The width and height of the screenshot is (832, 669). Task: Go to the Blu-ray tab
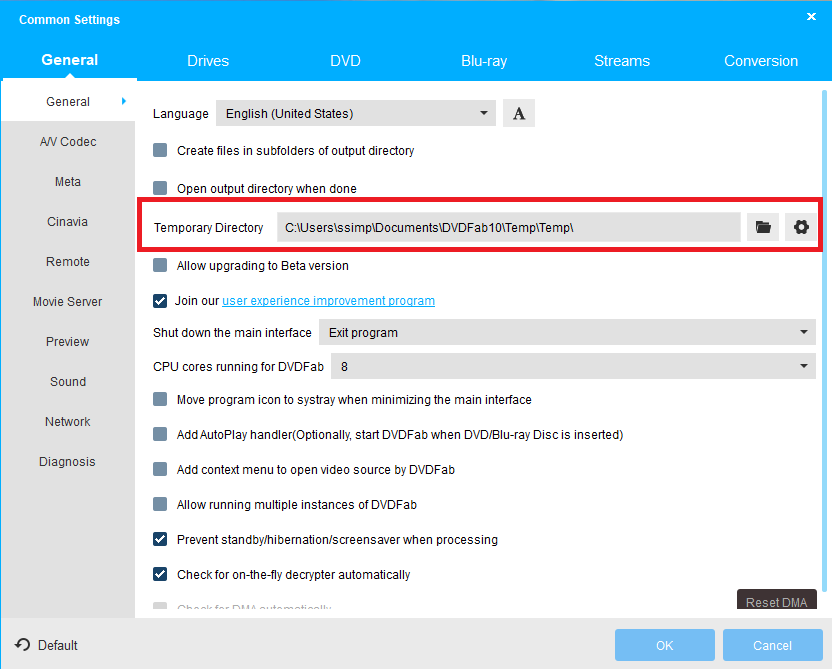[x=484, y=61]
